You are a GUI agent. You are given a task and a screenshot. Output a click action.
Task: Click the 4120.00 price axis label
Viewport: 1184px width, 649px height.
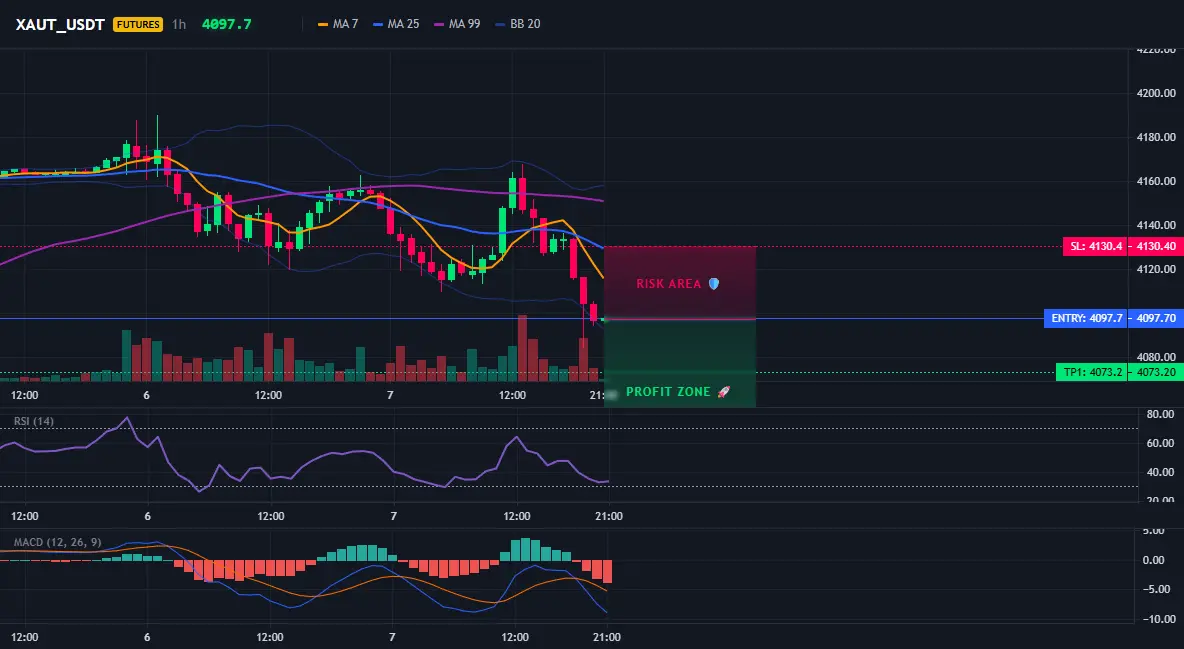coord(1157,269)
